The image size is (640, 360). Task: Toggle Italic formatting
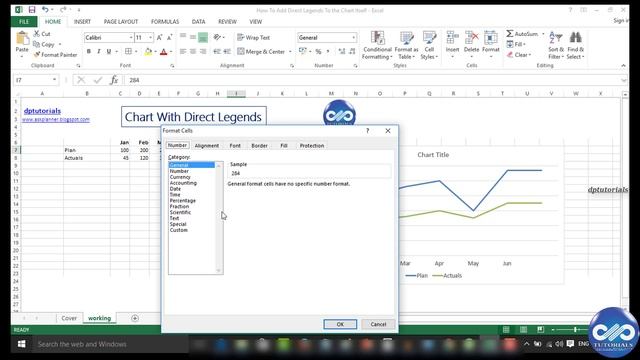tap(98, 51)
